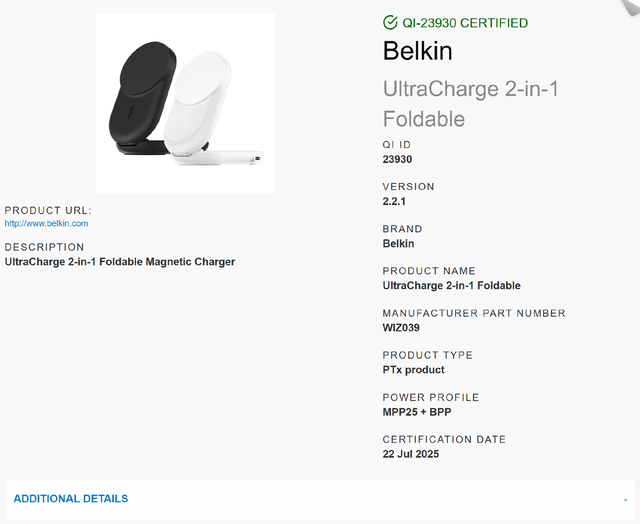The image size is (640, 524).
Task: Click the gray corner icon at top right
Action: 631,7
